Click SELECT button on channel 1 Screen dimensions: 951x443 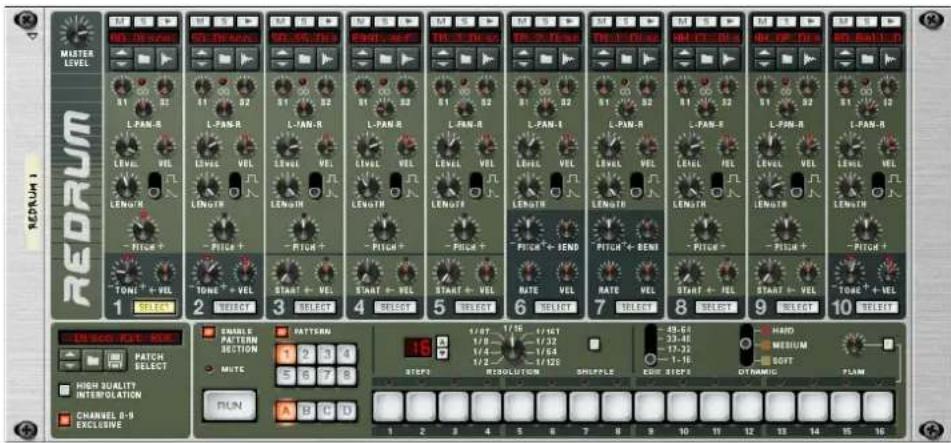tap(154, 308)
